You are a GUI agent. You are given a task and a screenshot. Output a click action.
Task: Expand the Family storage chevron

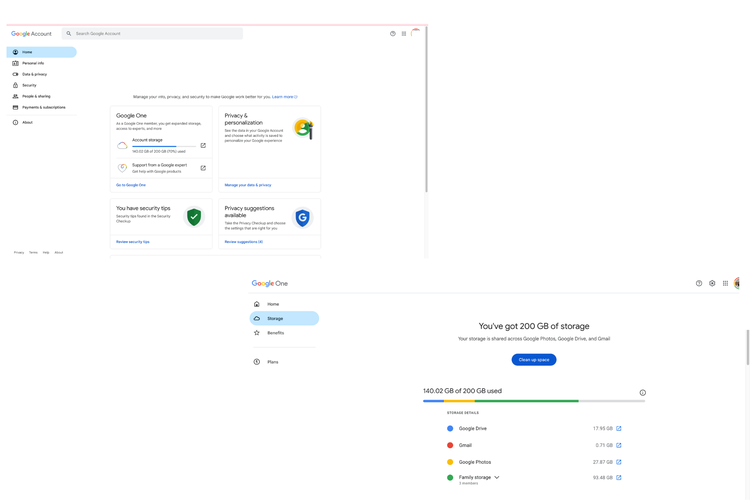[x=497, y=477]
